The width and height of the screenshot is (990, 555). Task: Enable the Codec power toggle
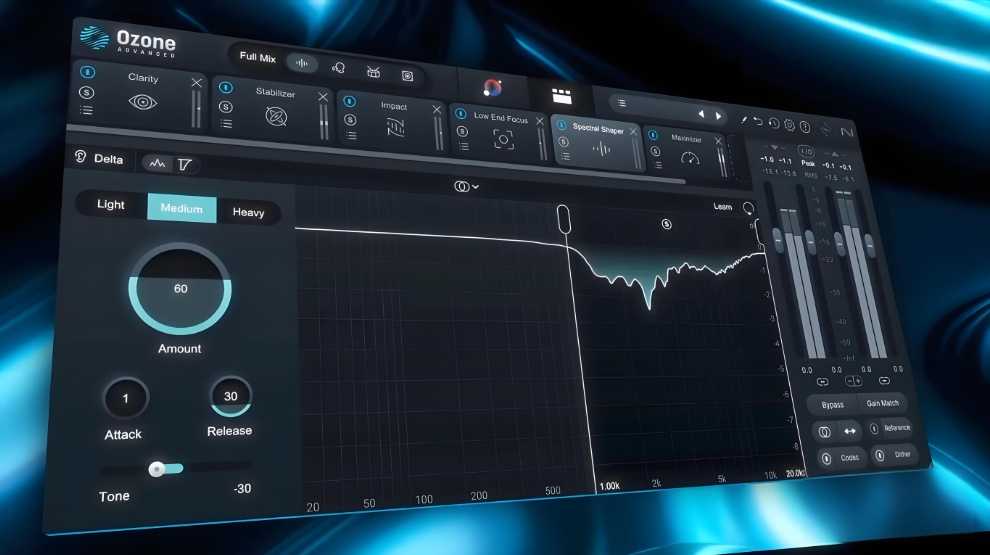(x=826, y=459)
